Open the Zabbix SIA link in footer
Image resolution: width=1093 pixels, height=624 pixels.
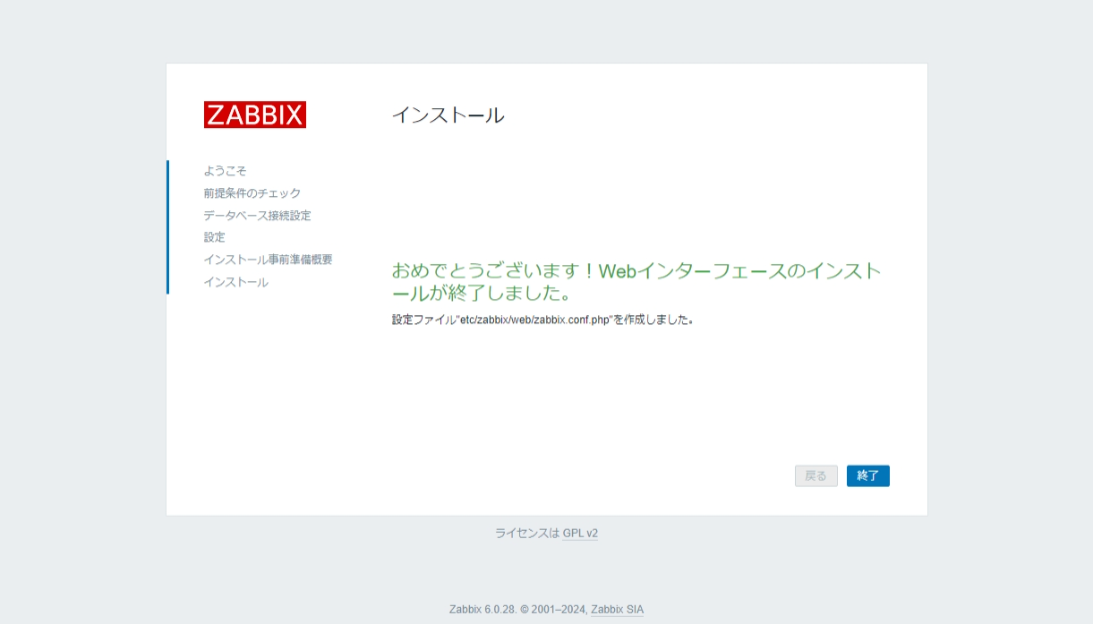(617, 609)
